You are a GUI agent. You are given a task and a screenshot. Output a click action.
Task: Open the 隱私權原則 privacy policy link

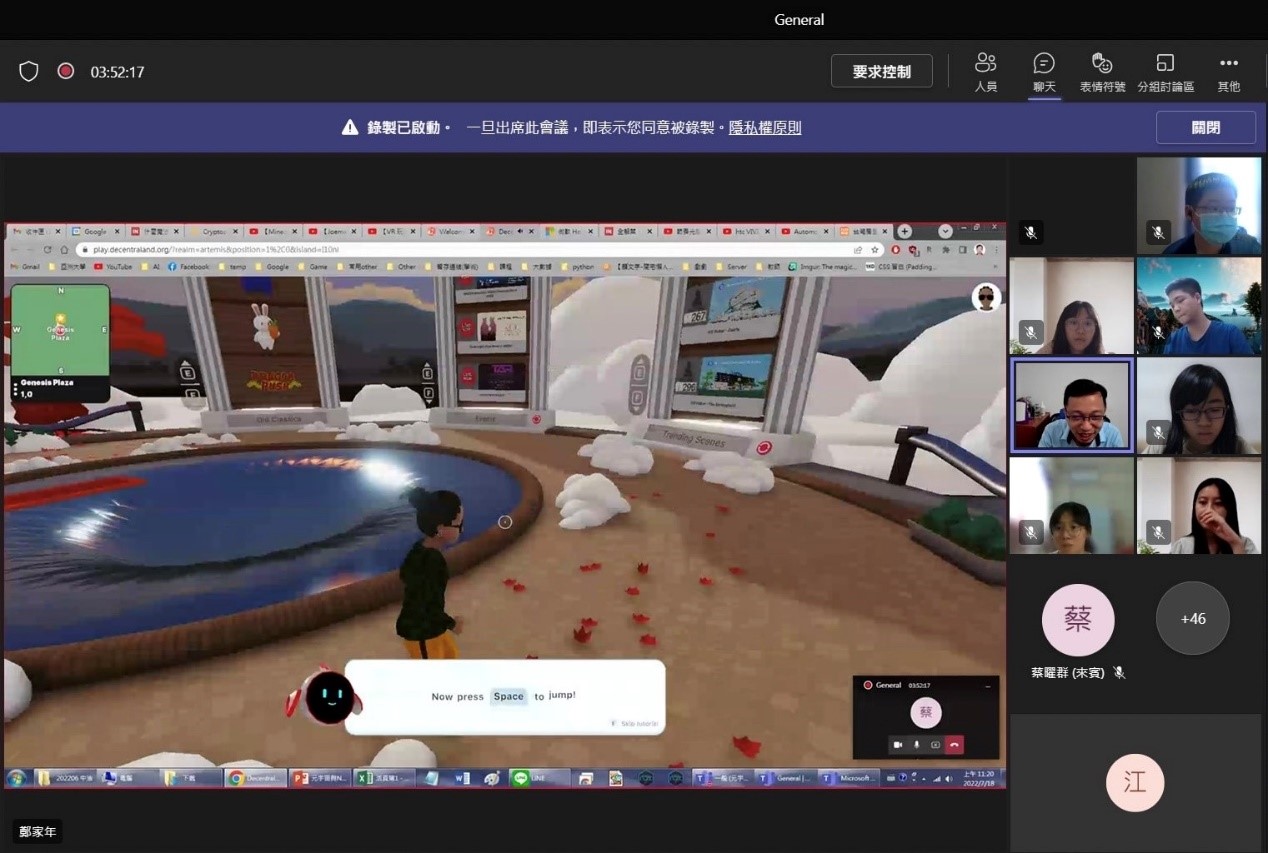765,128
